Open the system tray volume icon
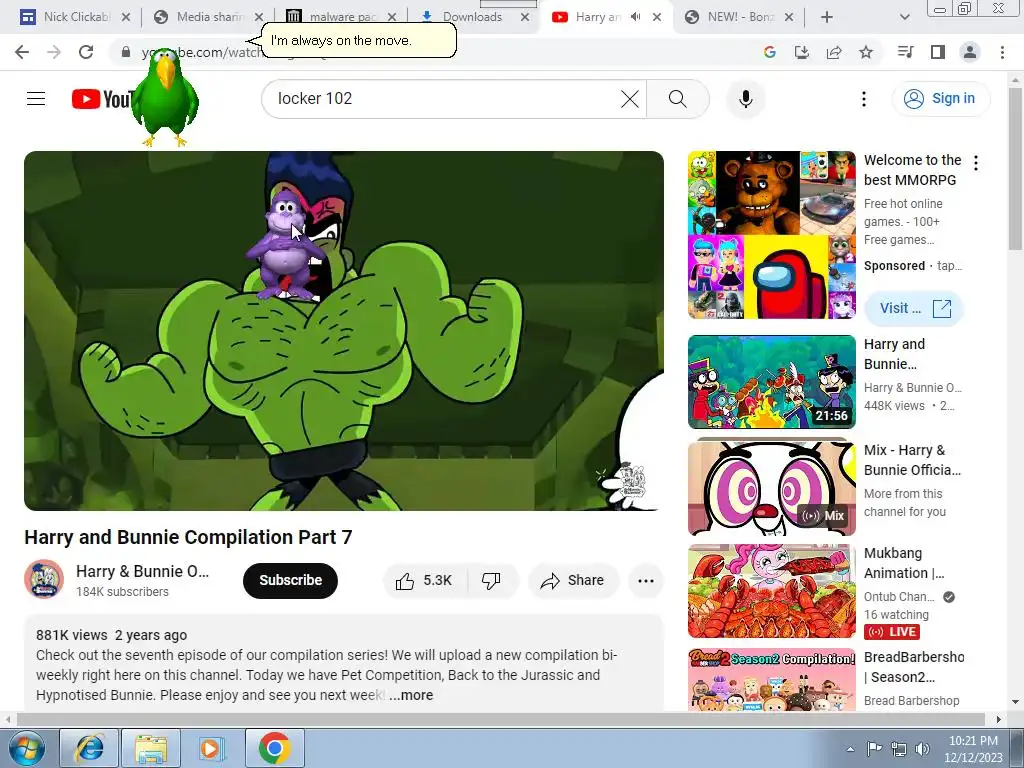Viewport: 1024px width, 768px height. pyautogui.click(x=922, y=749)
